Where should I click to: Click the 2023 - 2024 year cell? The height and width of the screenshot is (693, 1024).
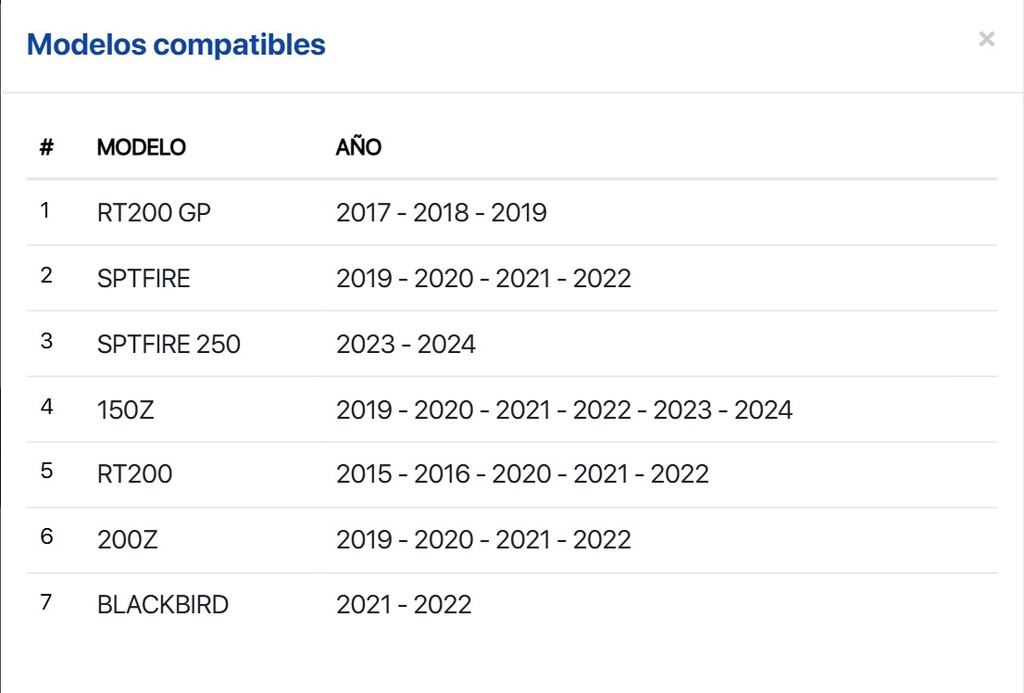click(405, 344)
